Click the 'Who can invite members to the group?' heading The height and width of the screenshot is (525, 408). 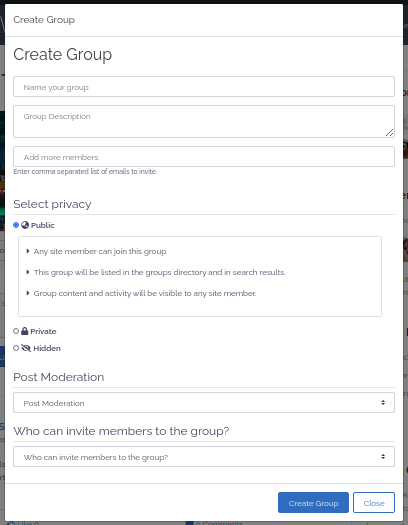pyautogui.click(x=121, y=431)
